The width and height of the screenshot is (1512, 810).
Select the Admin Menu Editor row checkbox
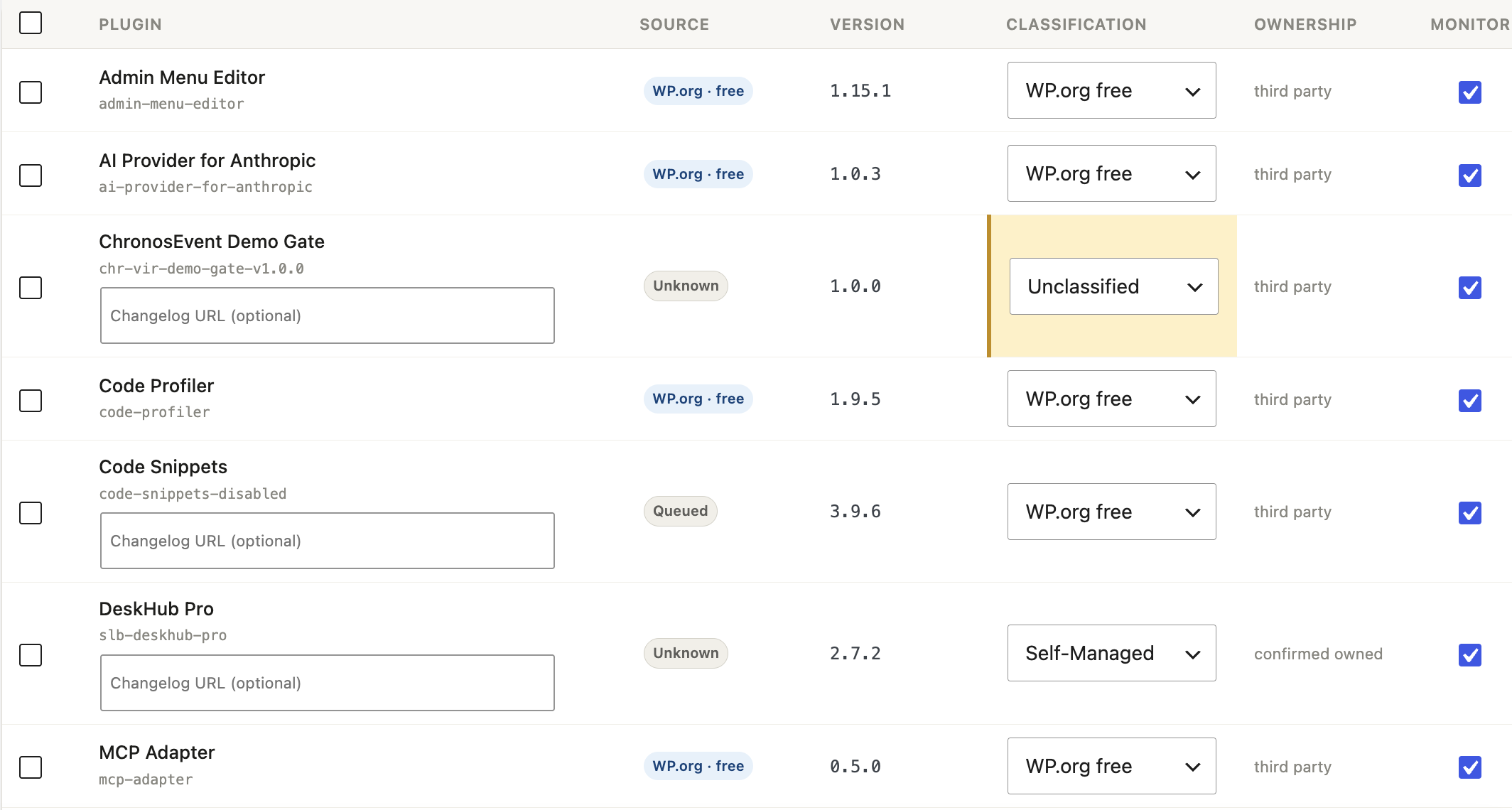(31, 92)
